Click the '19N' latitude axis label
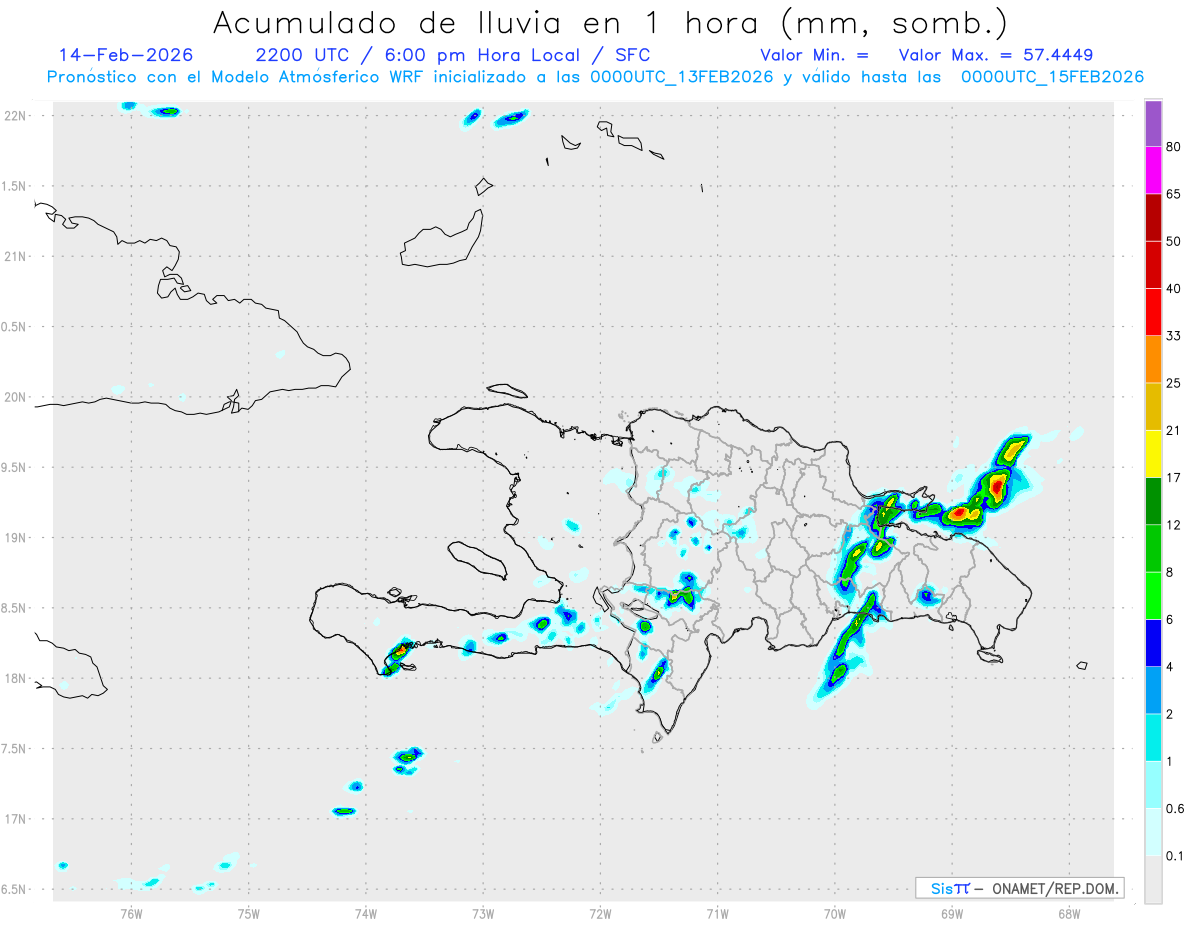 coord(15,538)
